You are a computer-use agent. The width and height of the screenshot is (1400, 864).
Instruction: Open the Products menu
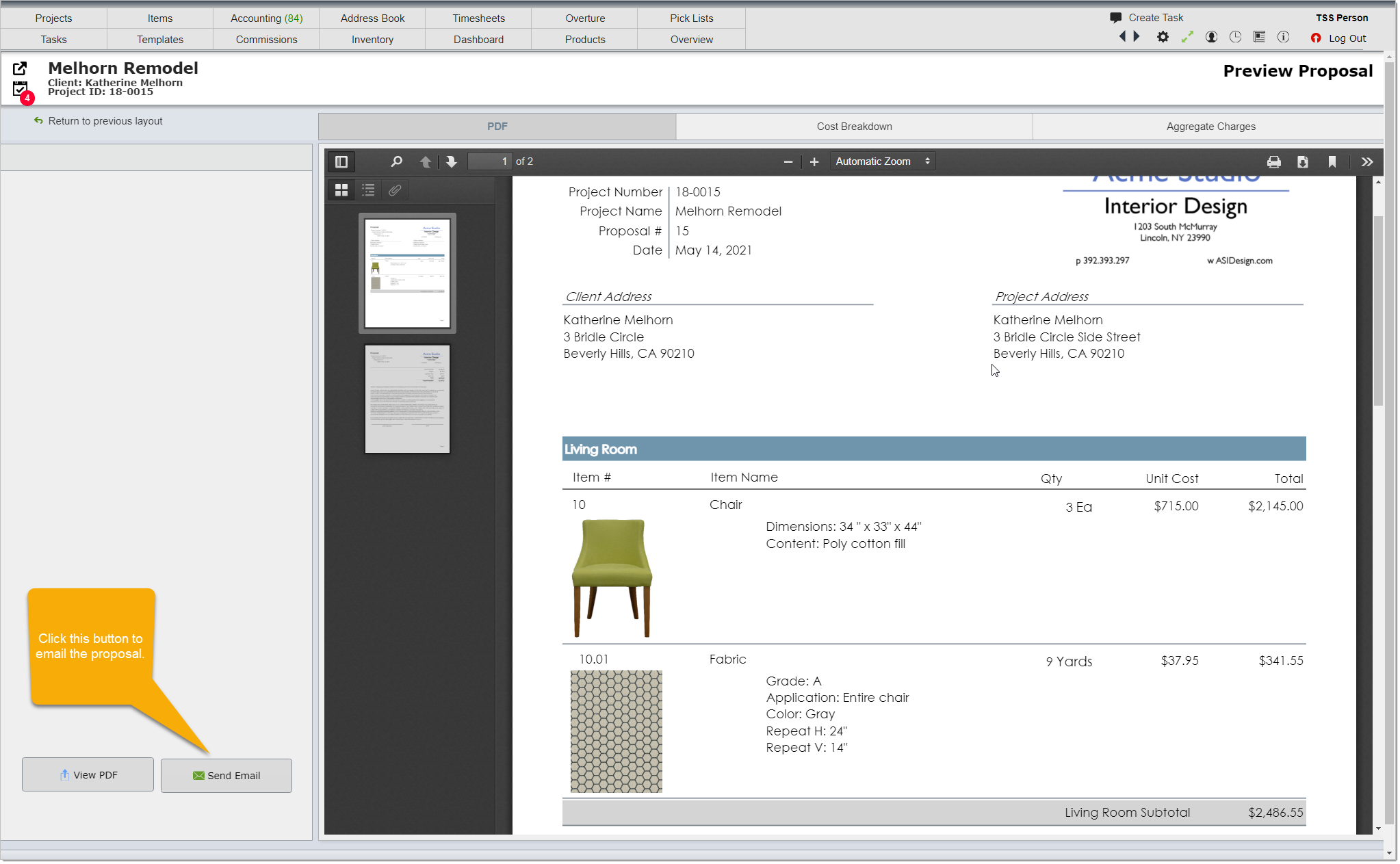click(585, 40)
